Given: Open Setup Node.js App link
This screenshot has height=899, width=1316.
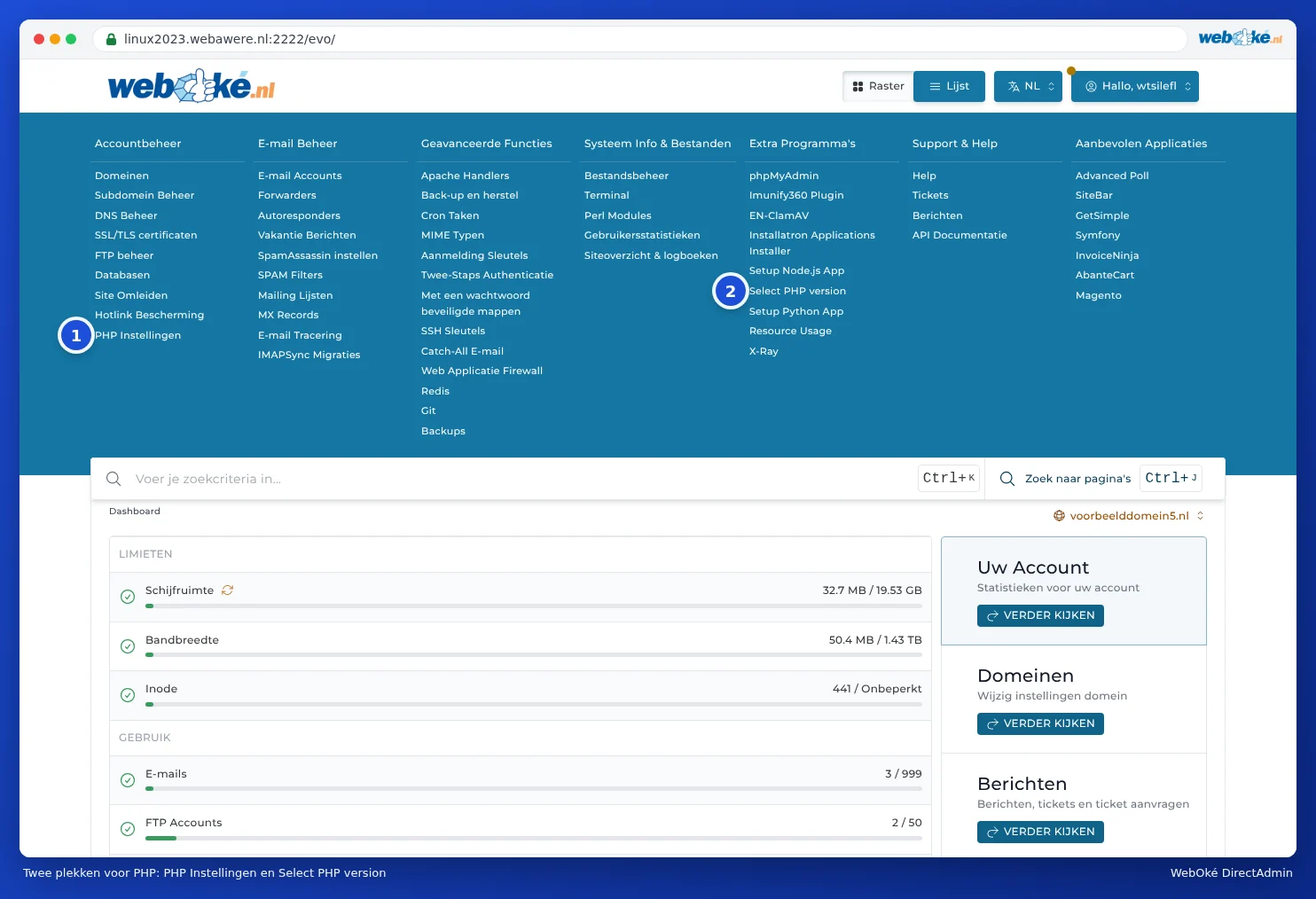Looking at the screenshot, I should click(x=796, y=270).
